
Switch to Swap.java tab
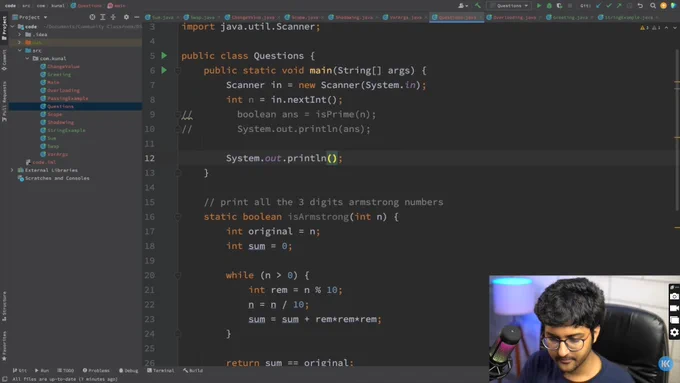[x=202, y=17]
